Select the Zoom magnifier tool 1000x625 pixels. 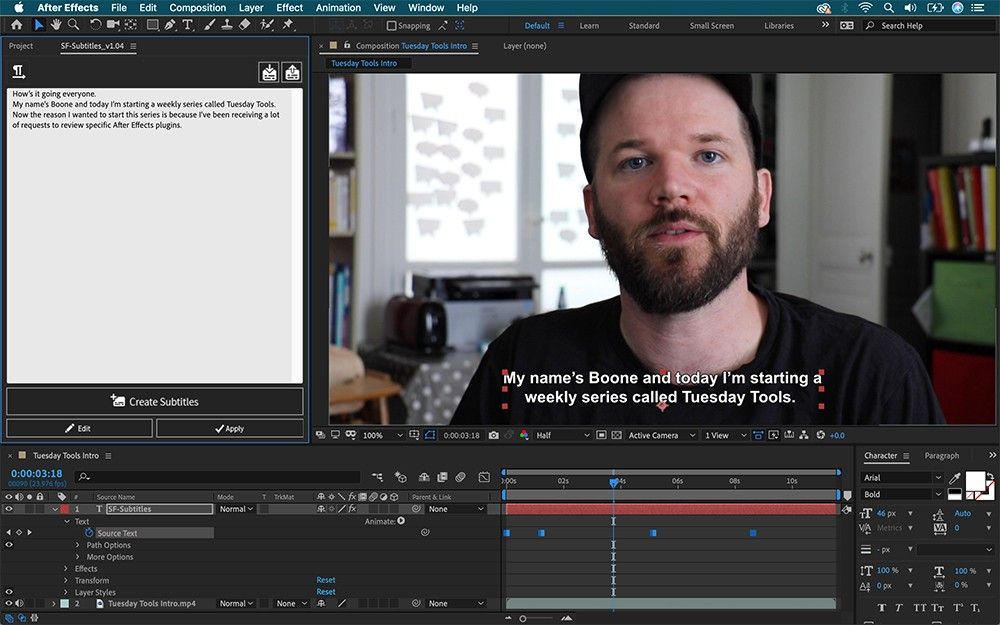[73, 25]
